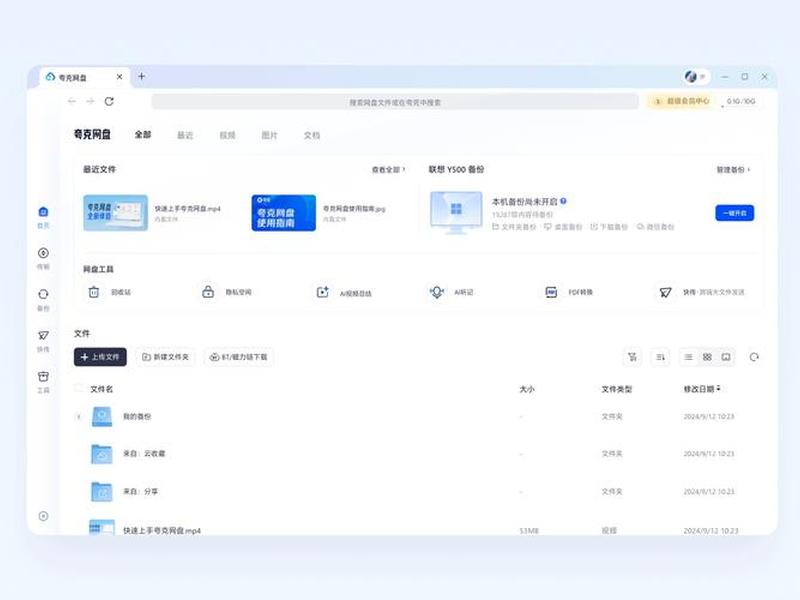Click the 文件类型 column header
The height and width of the screenshot is (600, 800).
coord(616,389)
